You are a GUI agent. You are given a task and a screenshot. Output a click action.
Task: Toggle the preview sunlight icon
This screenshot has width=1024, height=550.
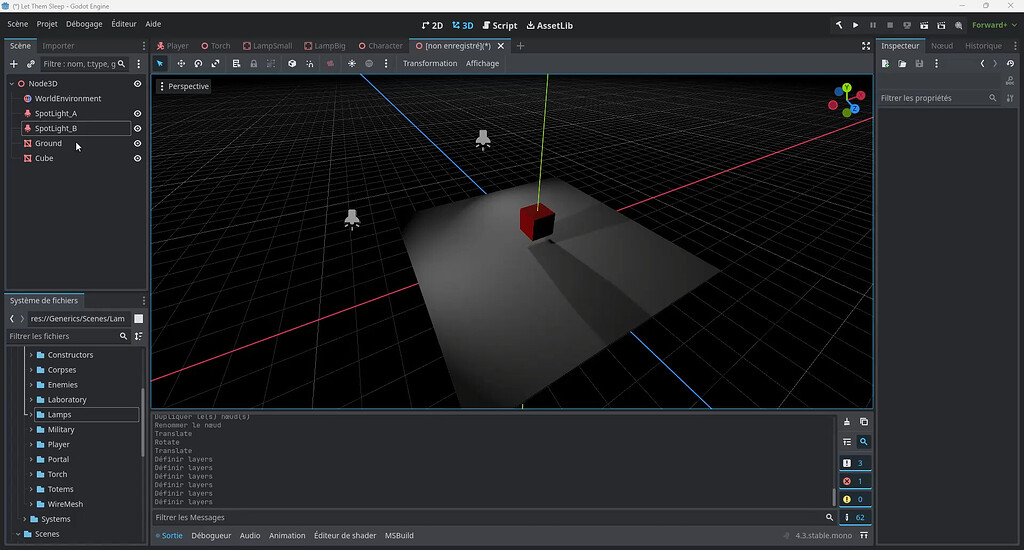(351, 63)
